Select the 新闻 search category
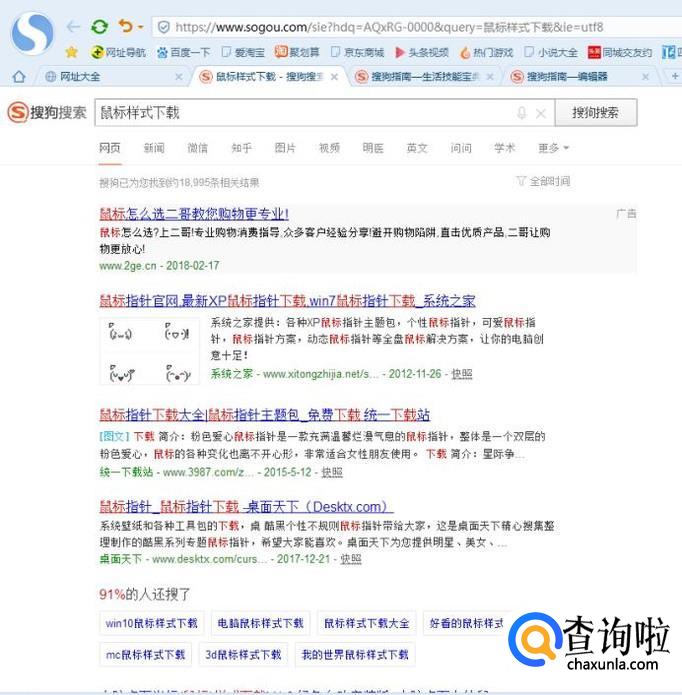 [154, 148]
